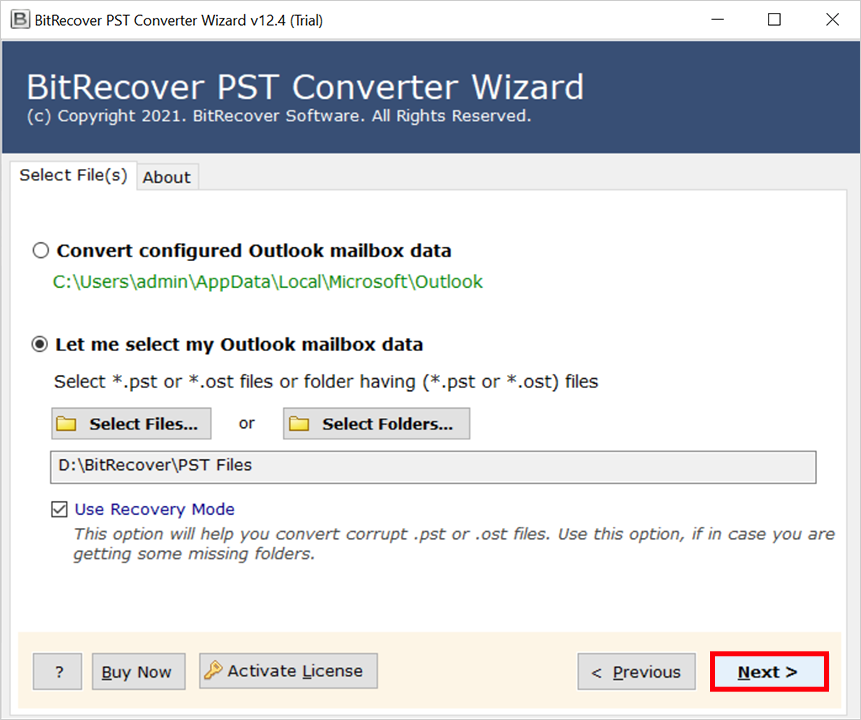Click the green Outlook AppData path text

click(x=268, y=282)
